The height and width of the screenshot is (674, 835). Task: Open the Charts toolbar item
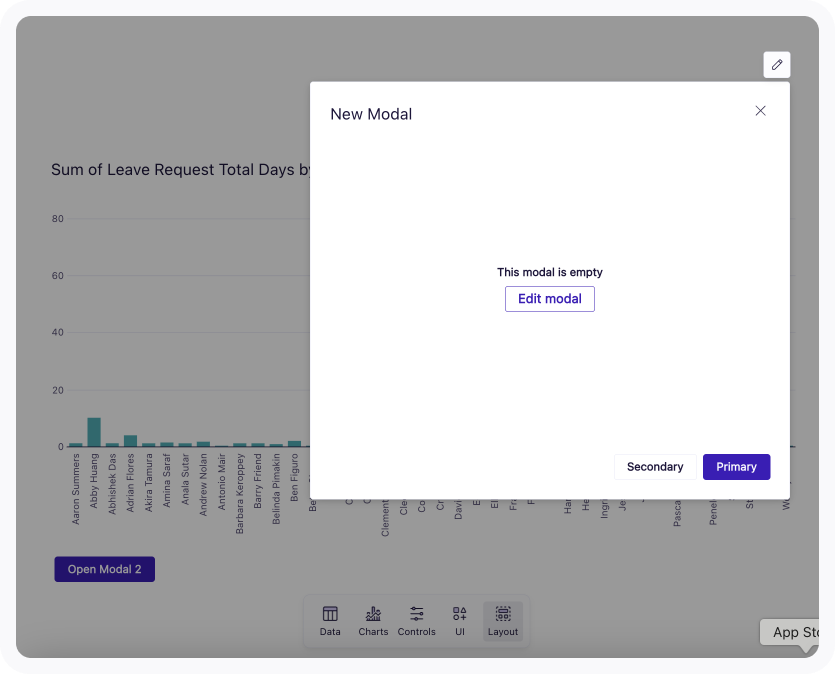(x=373, y=621)
